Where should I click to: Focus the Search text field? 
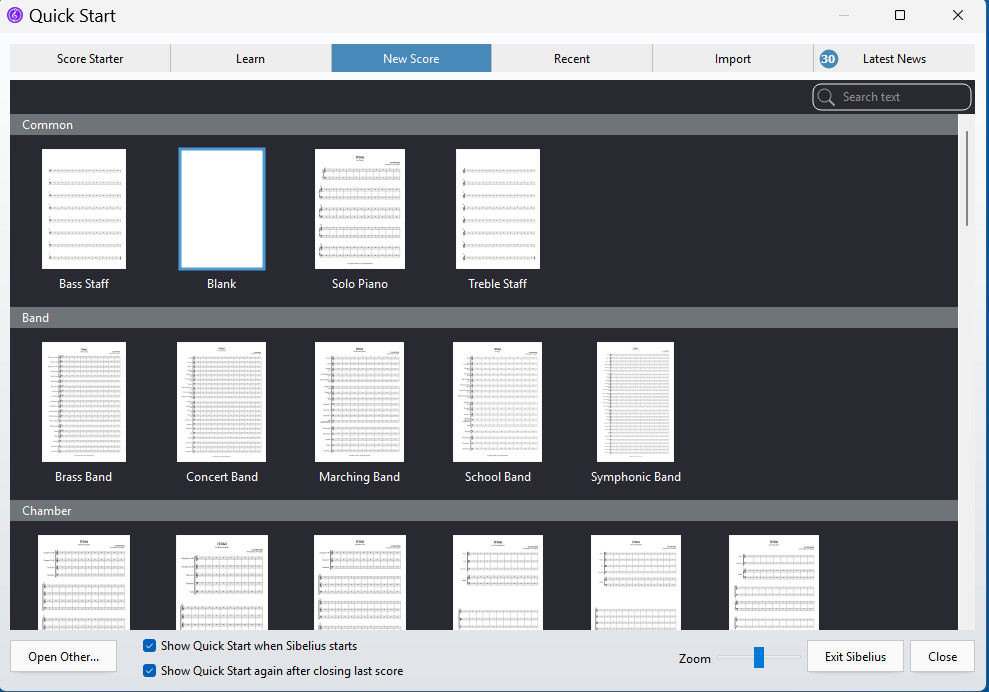coord(892,97)
